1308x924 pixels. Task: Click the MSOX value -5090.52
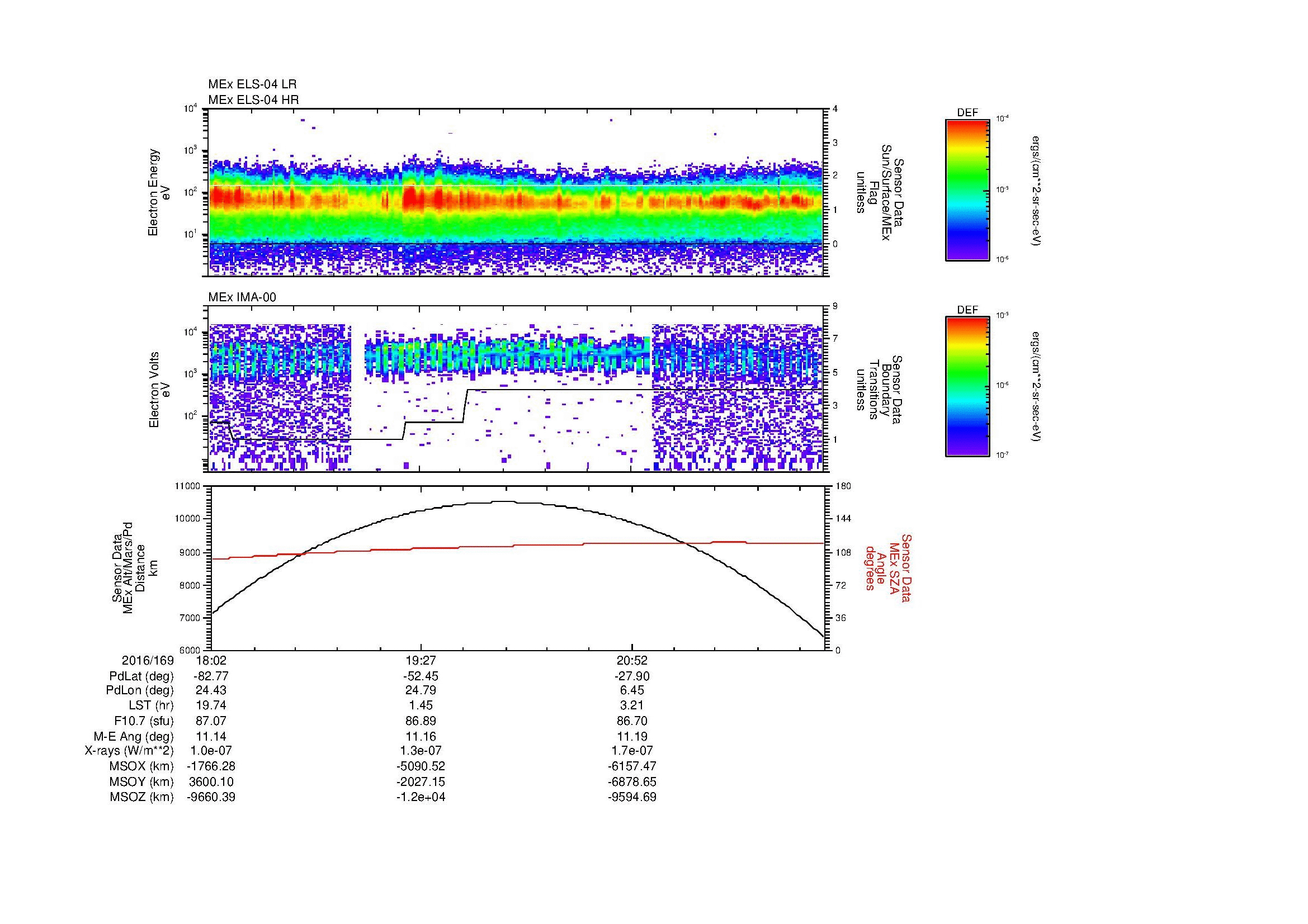tap(421, 766)
